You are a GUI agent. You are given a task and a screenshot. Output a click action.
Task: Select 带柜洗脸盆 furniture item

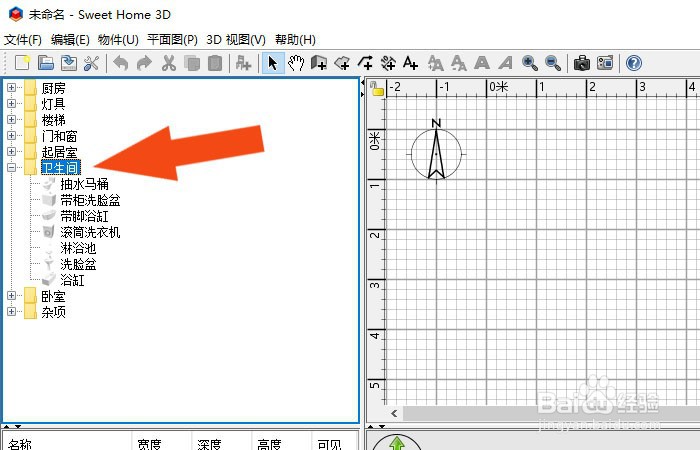tap(90, 200)
